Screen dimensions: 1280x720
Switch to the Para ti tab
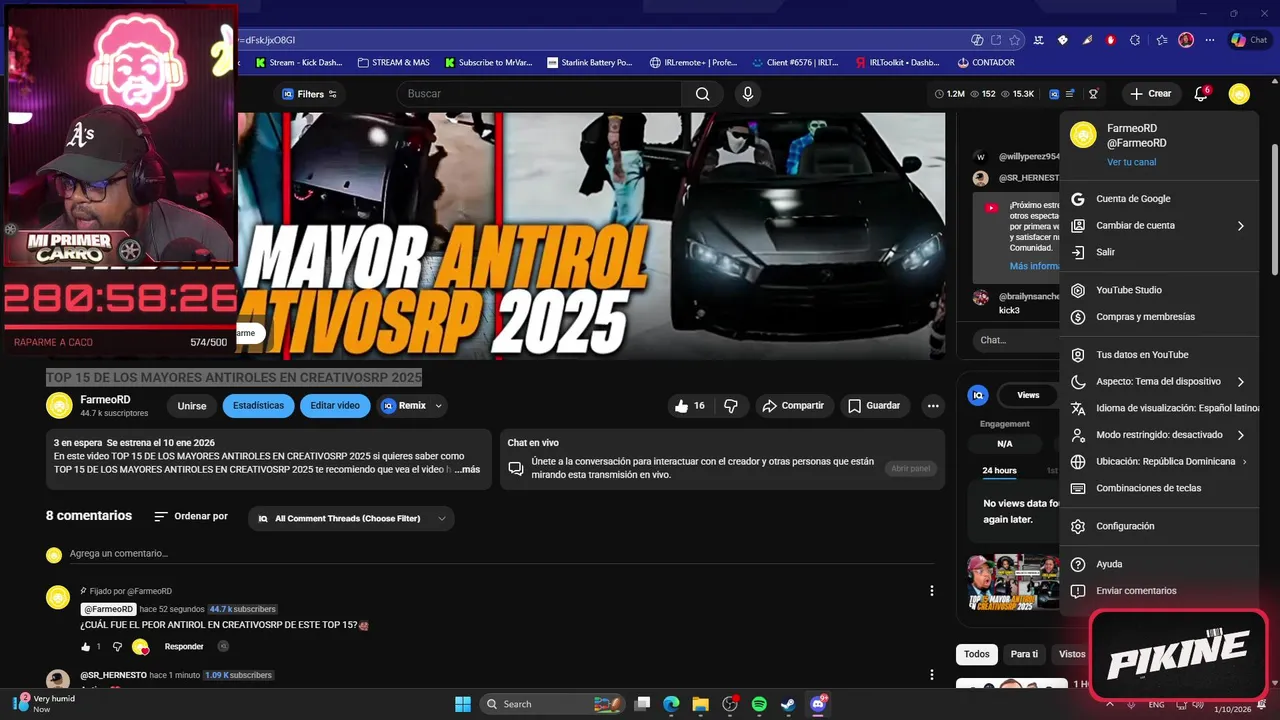1024,654
